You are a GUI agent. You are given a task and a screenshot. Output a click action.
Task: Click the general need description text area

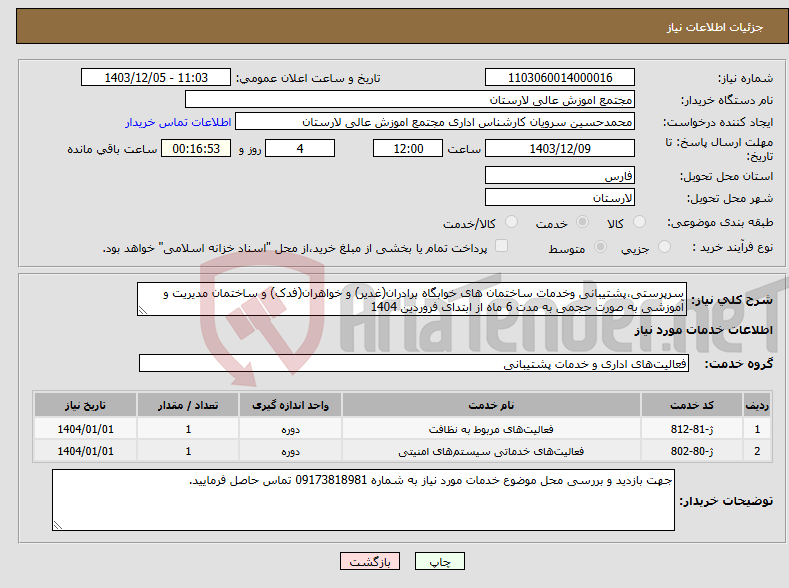[x=412, y=299]
